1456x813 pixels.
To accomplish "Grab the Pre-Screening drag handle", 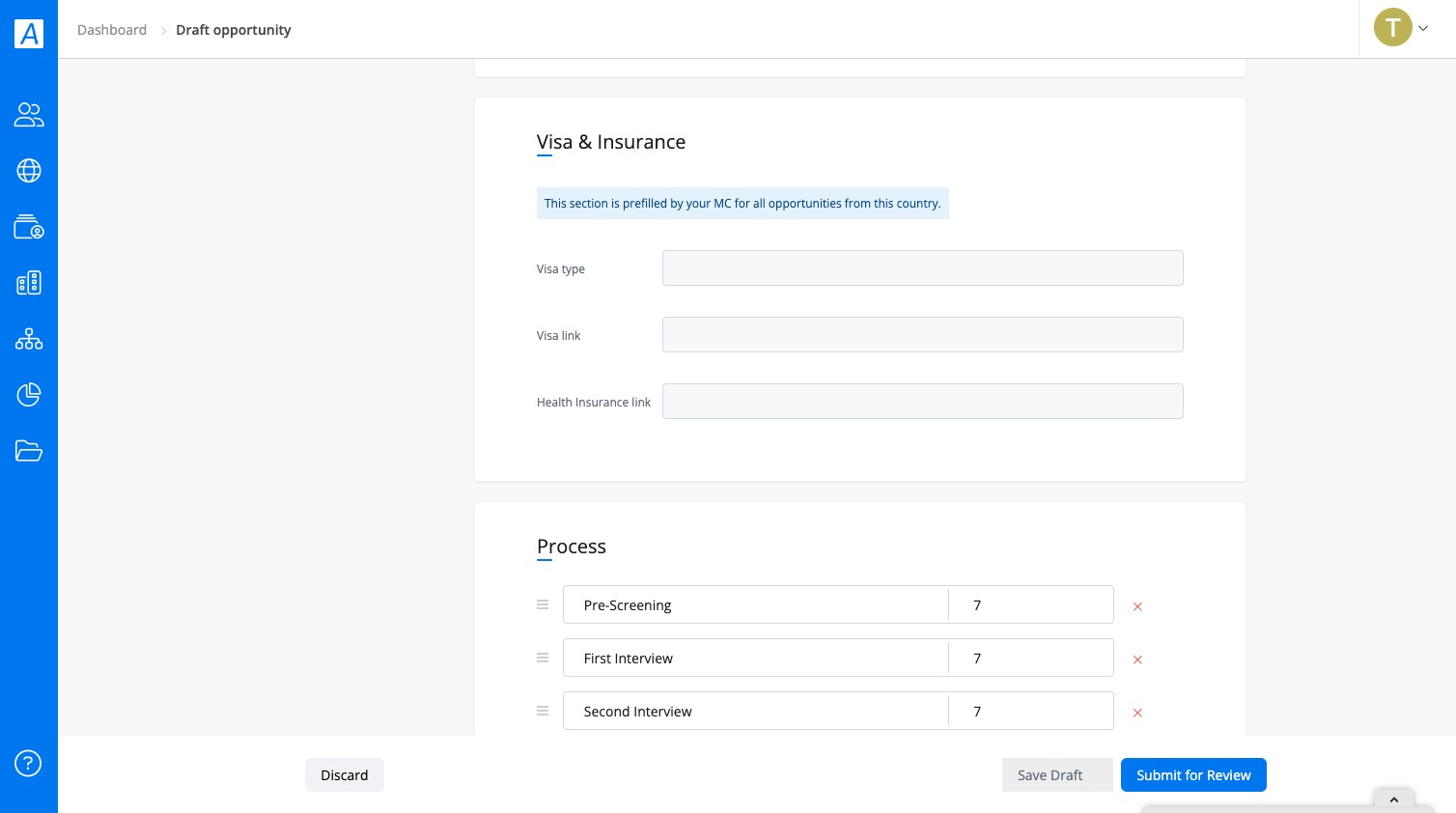I will click(x=543, y=604).
